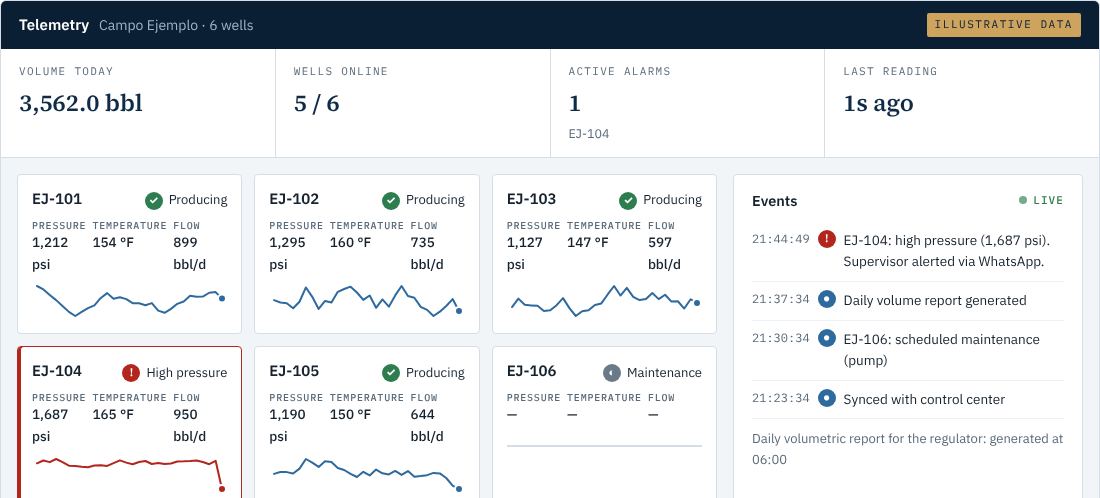Viewport: 1100px width, 498px height.
Task: Open the 'EJ-106: scheduled maintenance (pump)' event
Action: coord(941,349)
